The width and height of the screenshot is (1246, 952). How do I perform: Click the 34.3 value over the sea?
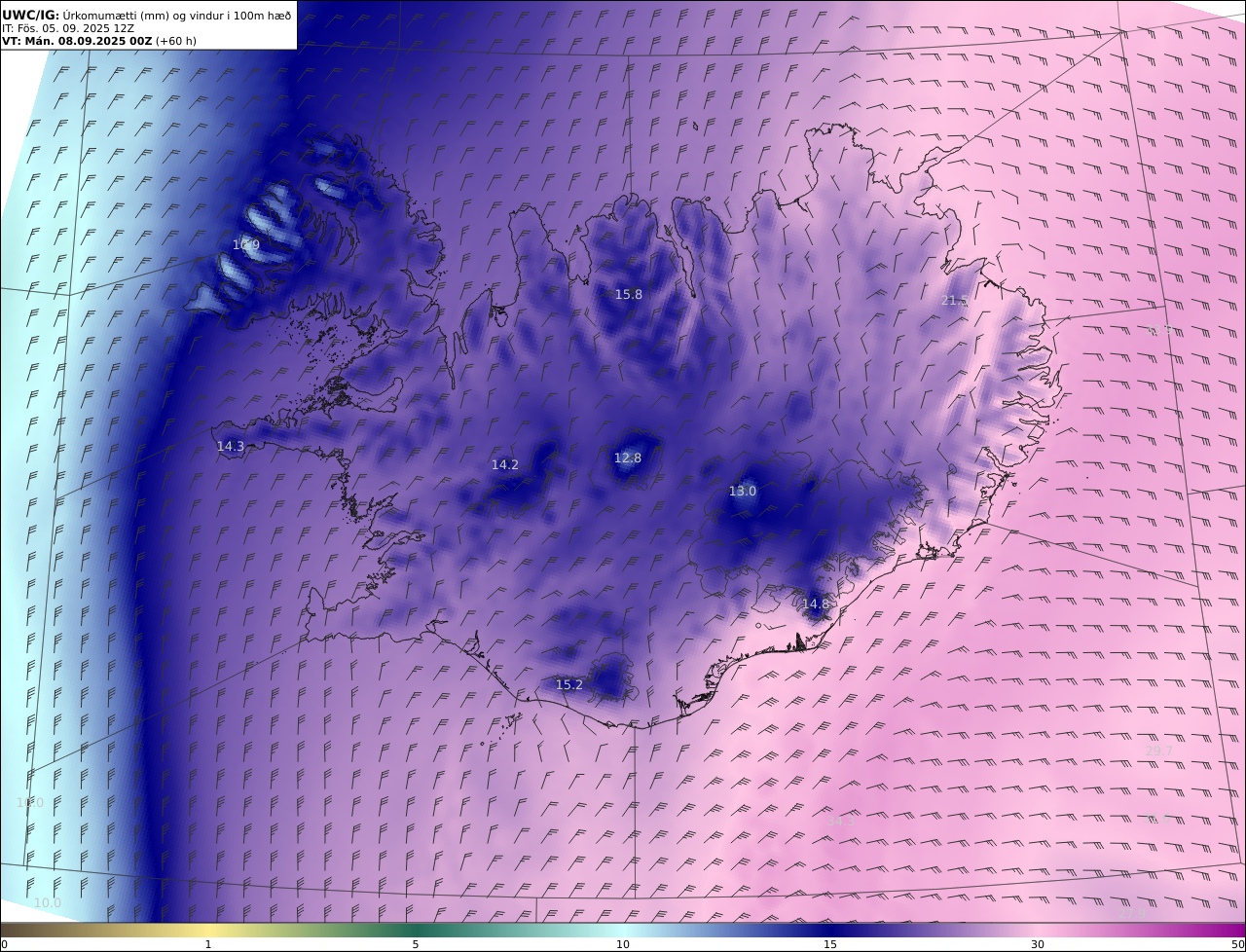pyautogui.click(x=840, y=821)
